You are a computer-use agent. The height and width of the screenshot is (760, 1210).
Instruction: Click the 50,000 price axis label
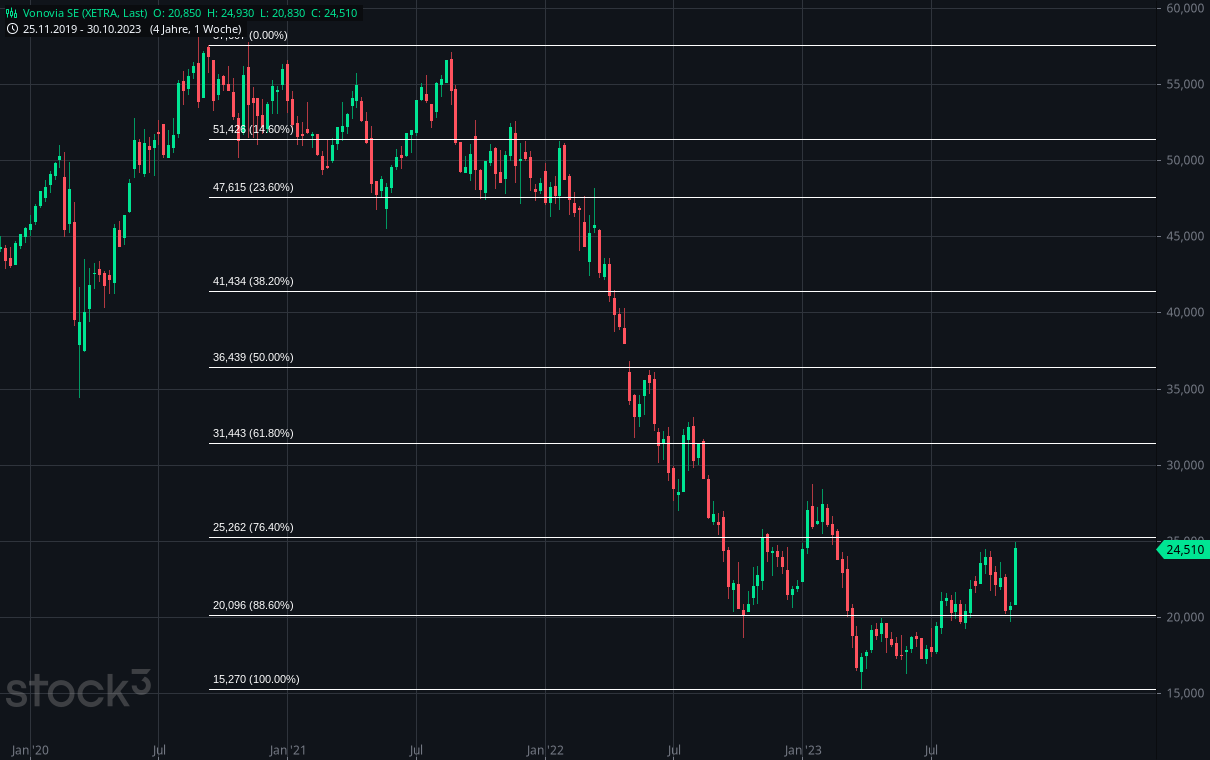click(x=1185, y=161)
